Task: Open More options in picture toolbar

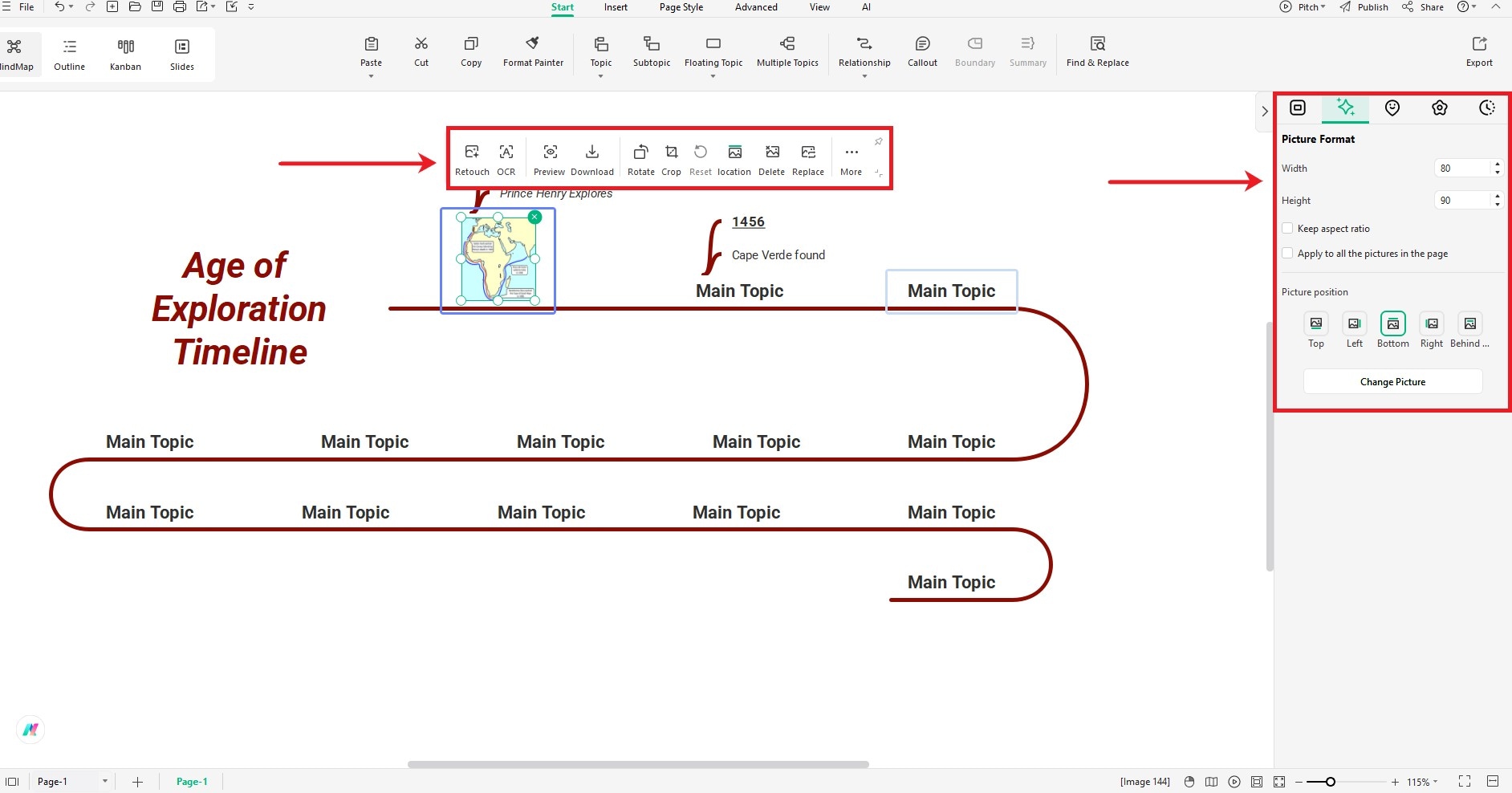Action: tap(852, 160)
